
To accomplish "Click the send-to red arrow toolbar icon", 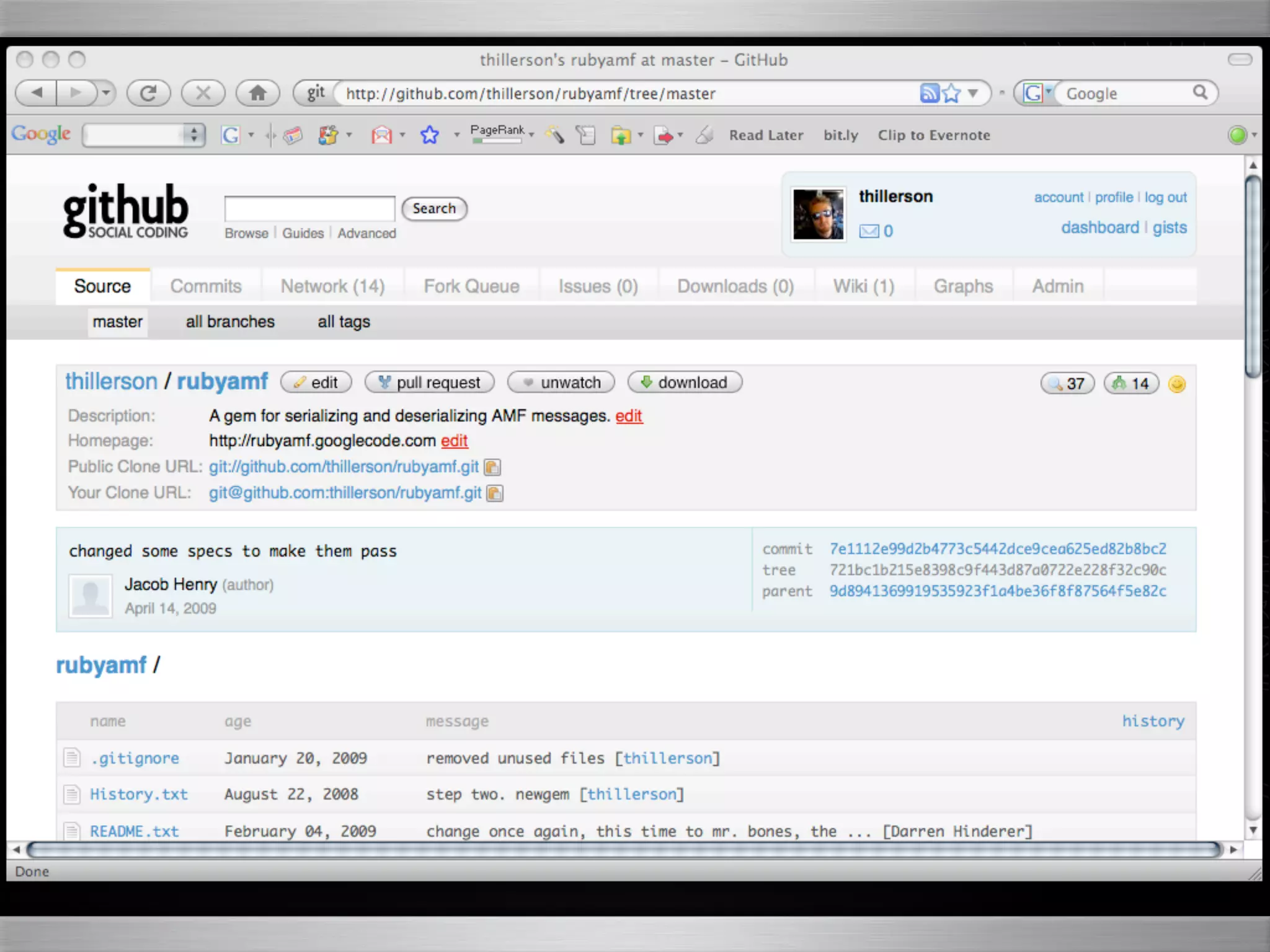I will click(664, 134).
